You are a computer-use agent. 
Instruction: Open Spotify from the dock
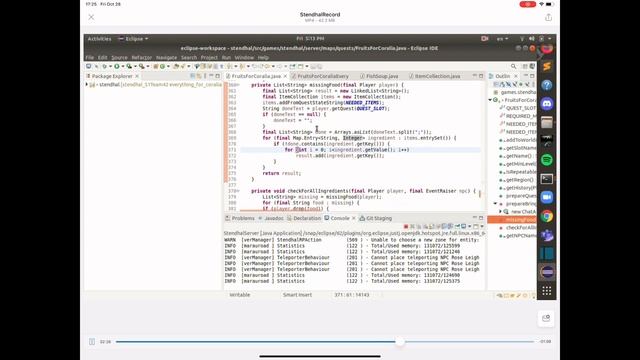click(547, 160)
